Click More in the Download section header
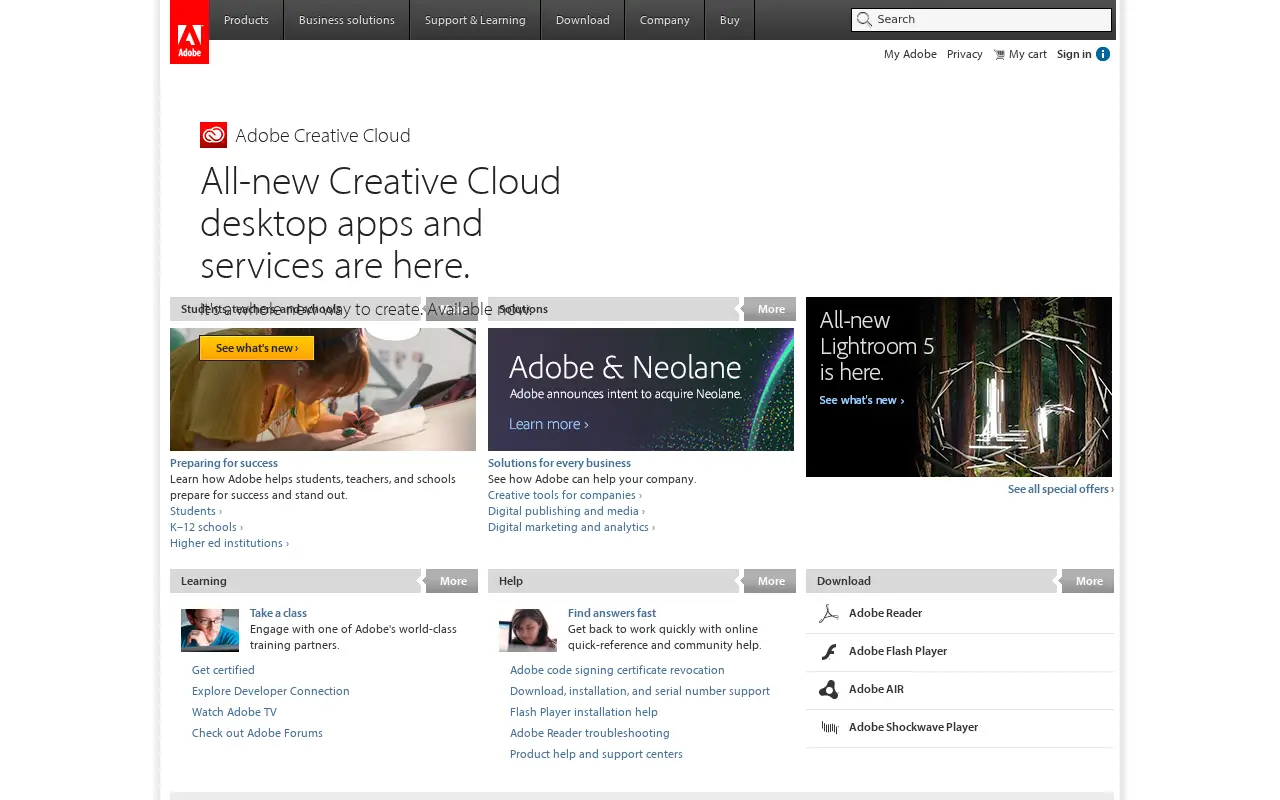This screenshot has height=800, width=1280. coord(1089,581)
